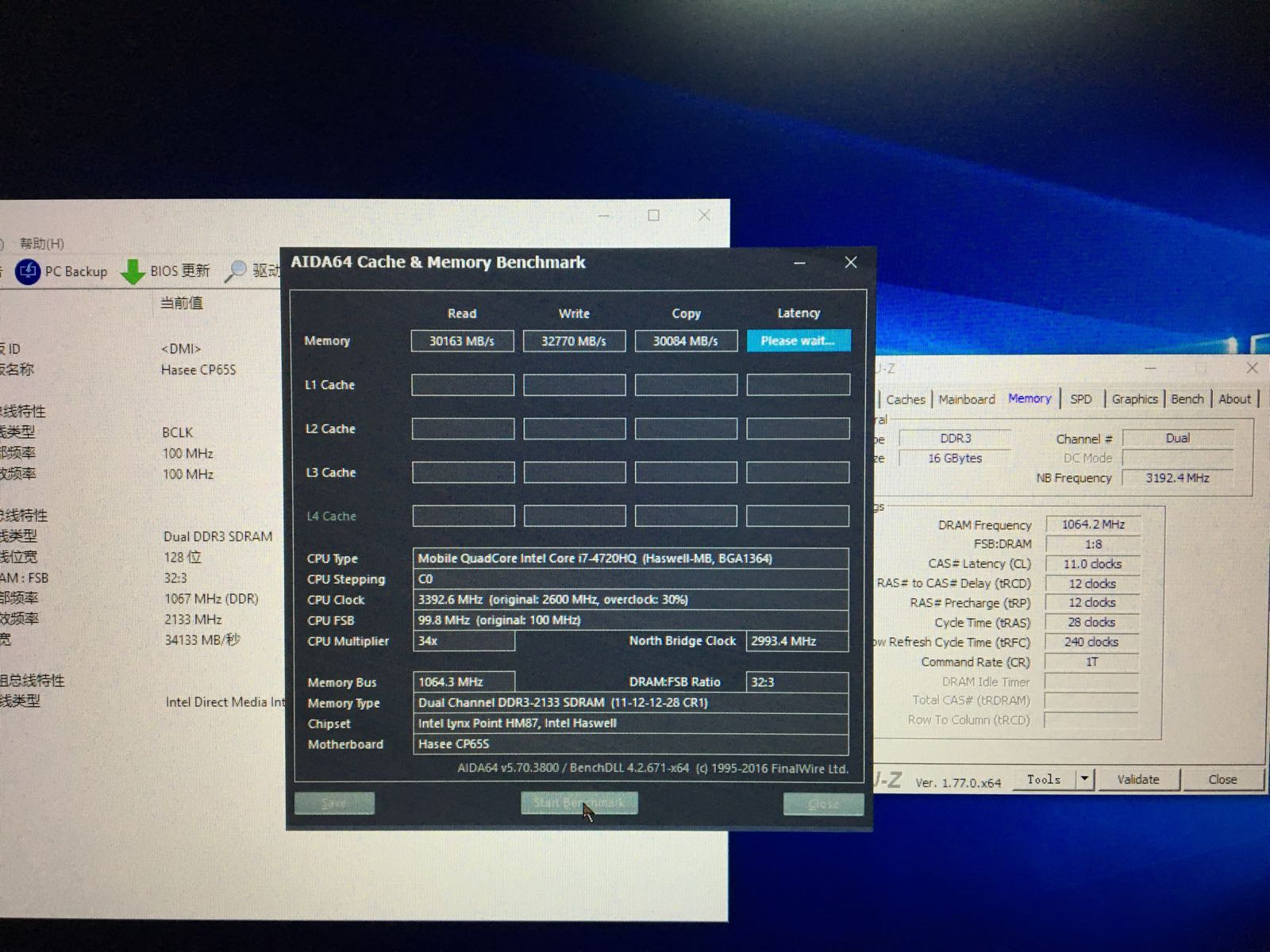The width and height of the screenshot is (1270, 952).
Task: Open the Graphics tab in CPU-Z
Action: 1134,399
